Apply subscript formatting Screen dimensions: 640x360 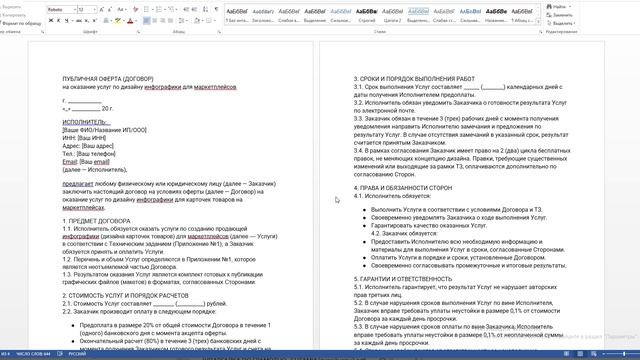pos(87,20)
